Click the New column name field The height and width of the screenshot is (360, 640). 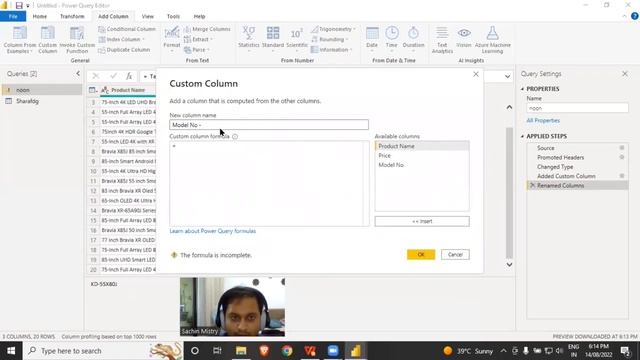pos(269,125)
